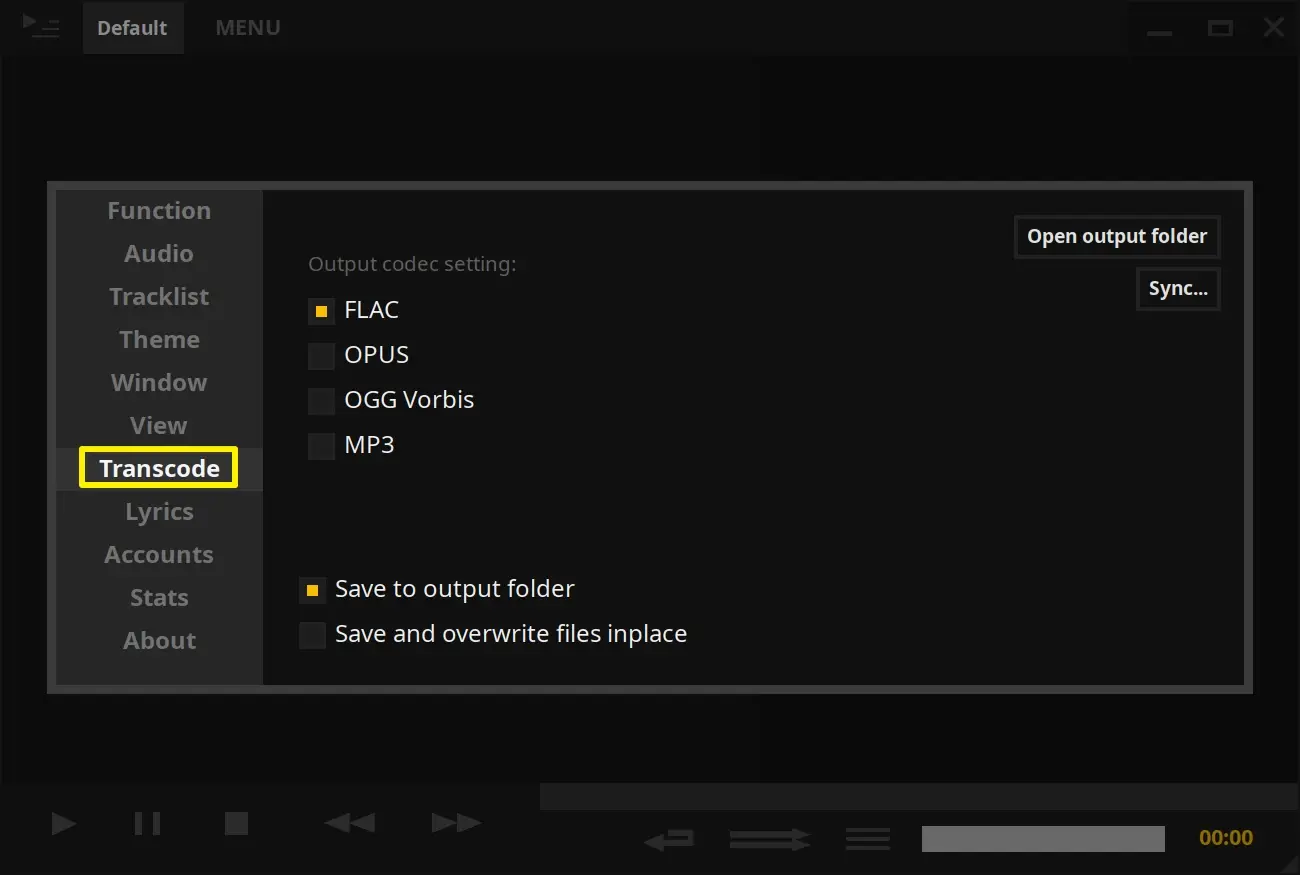
Task: Switch to the Audio settings tab
Action: (x=159, y=254)
